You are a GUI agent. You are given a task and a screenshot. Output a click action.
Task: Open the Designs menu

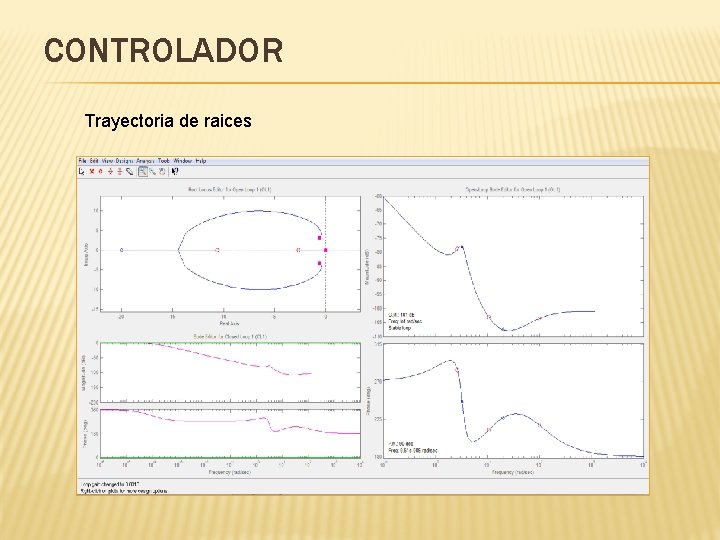[x=124, y=161]
